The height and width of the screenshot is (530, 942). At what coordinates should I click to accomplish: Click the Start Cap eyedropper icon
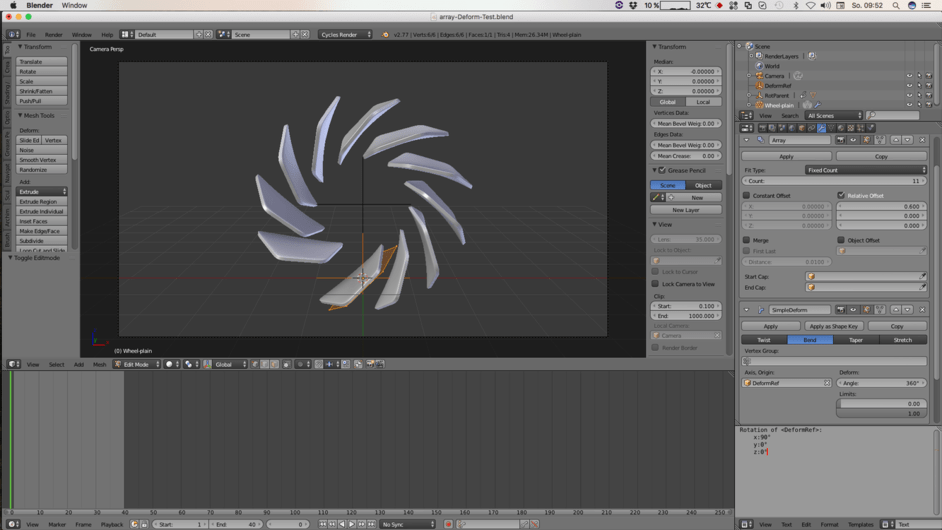point(923,276)
